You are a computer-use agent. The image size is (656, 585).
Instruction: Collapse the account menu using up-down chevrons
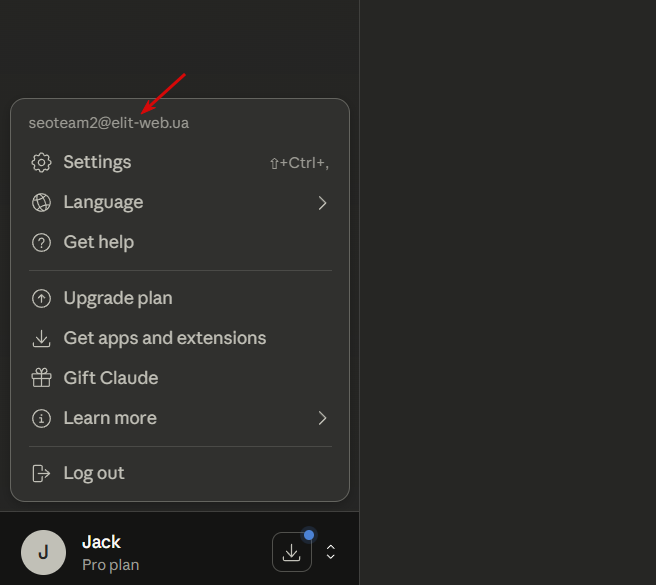click(331, 552)
